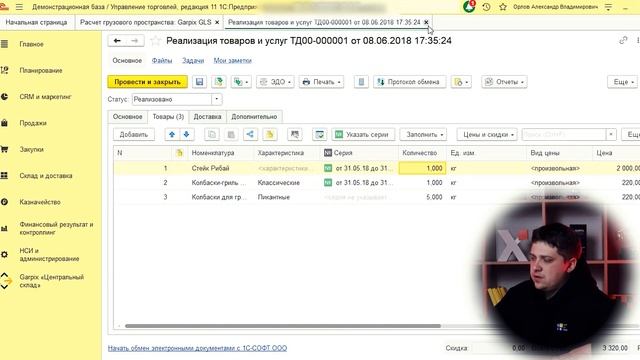Viewport: 640px width, 360px height.
Task: Open Главное section in sidebar
Action: pyautogui.click(x=31, y=44)
